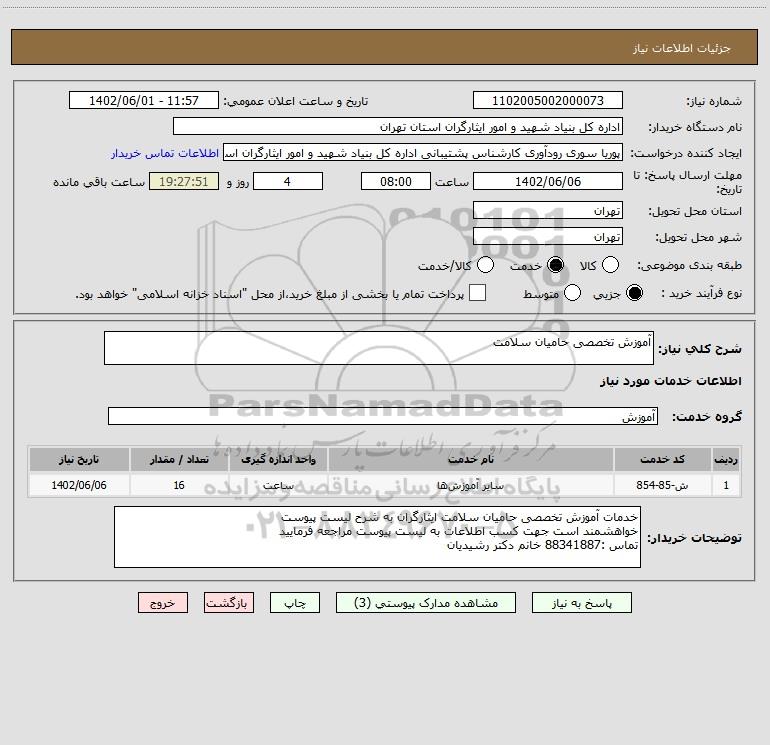Click the ساعت باقی مانده label
This screenshot has width=770, height=745.
(99, 182)
